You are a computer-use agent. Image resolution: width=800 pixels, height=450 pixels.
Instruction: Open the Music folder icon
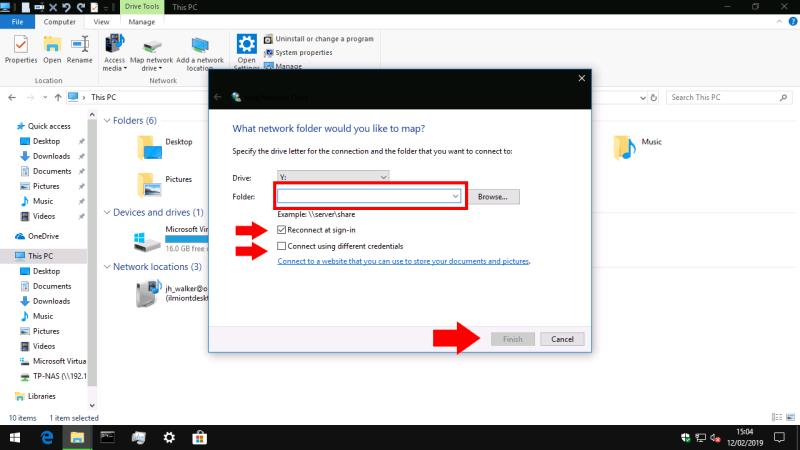click(x=624, y=147)
